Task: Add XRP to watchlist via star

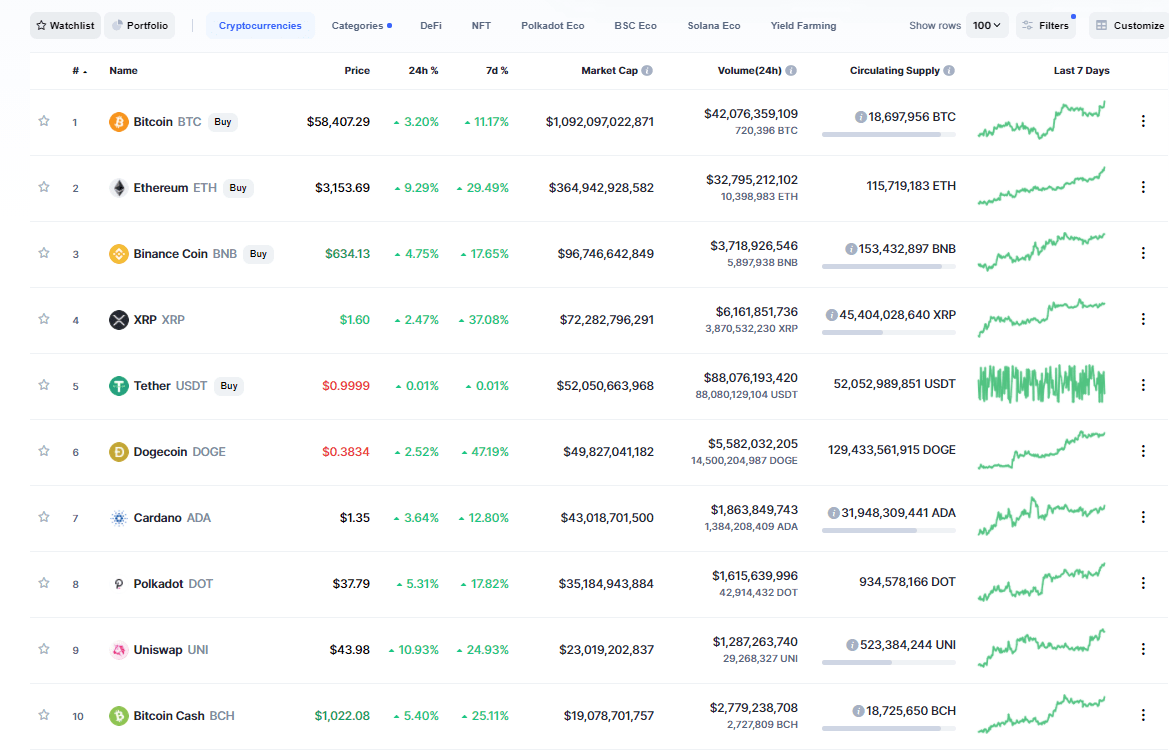Action: click(x=44, y=319)
